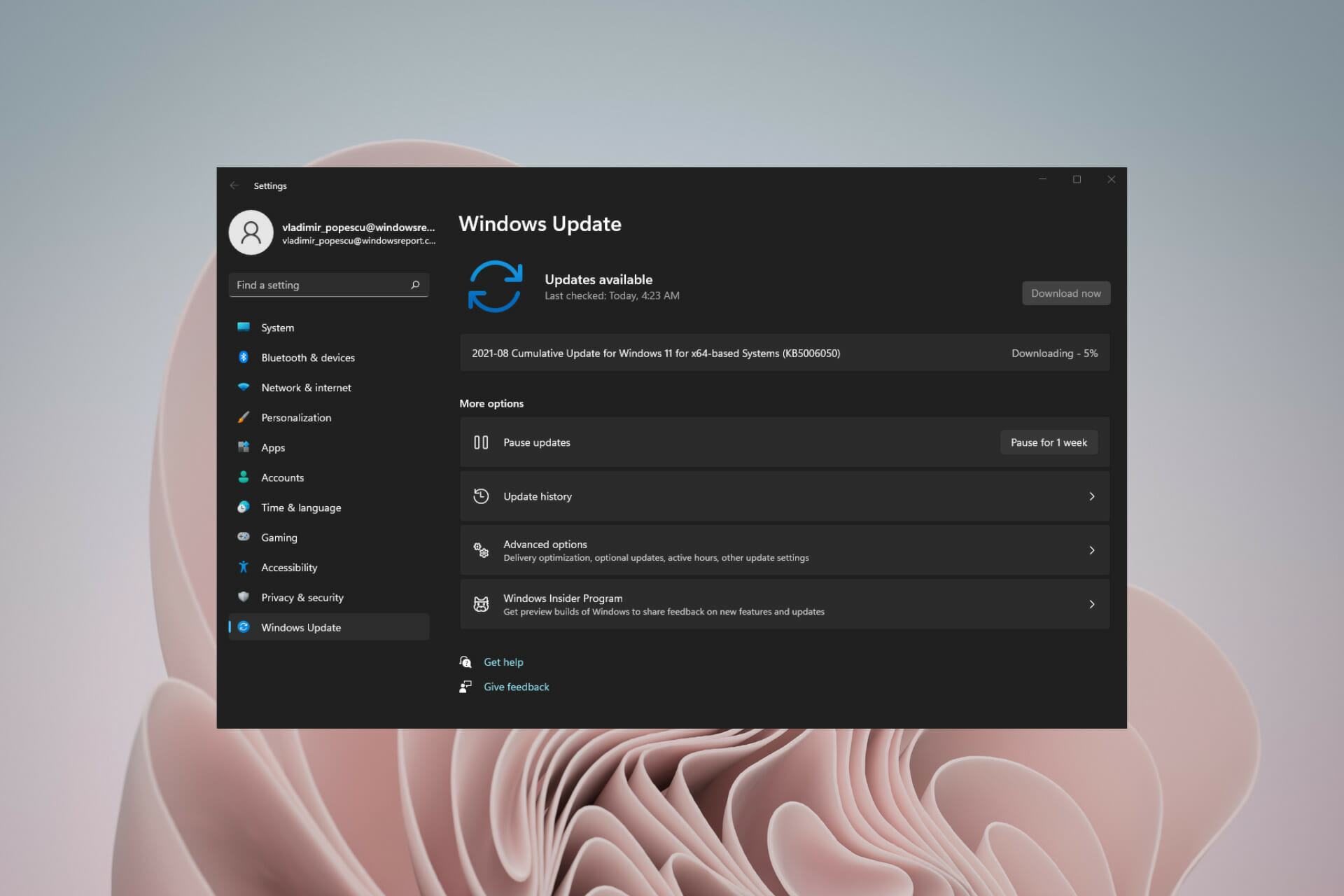Click Pause for 1 week button
Viewport: 1344px width, 896px height.
[x=1049, y=442]
